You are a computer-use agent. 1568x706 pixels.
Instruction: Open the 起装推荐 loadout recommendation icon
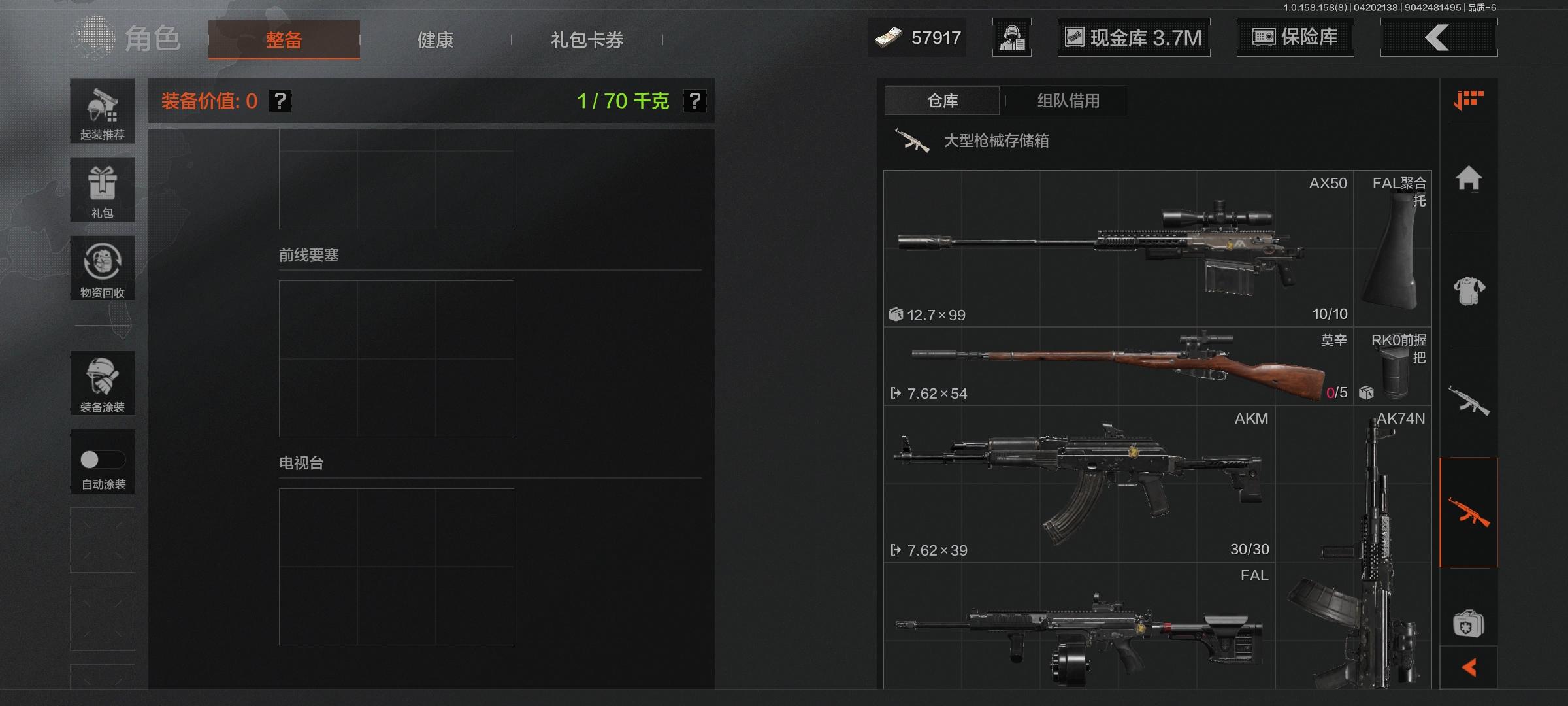pyautogui.click(x=103, y=111)
